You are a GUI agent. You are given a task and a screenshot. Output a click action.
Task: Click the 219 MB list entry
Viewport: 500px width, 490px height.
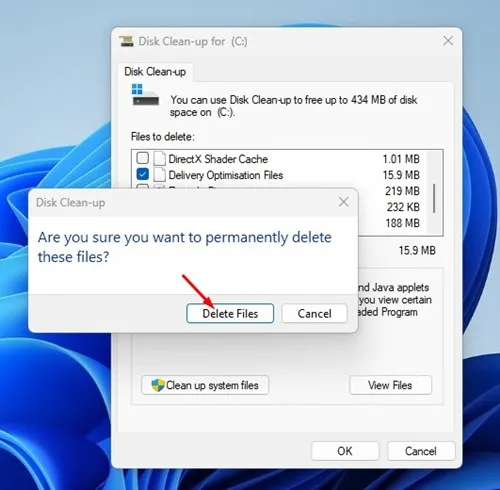click(402, 191)
